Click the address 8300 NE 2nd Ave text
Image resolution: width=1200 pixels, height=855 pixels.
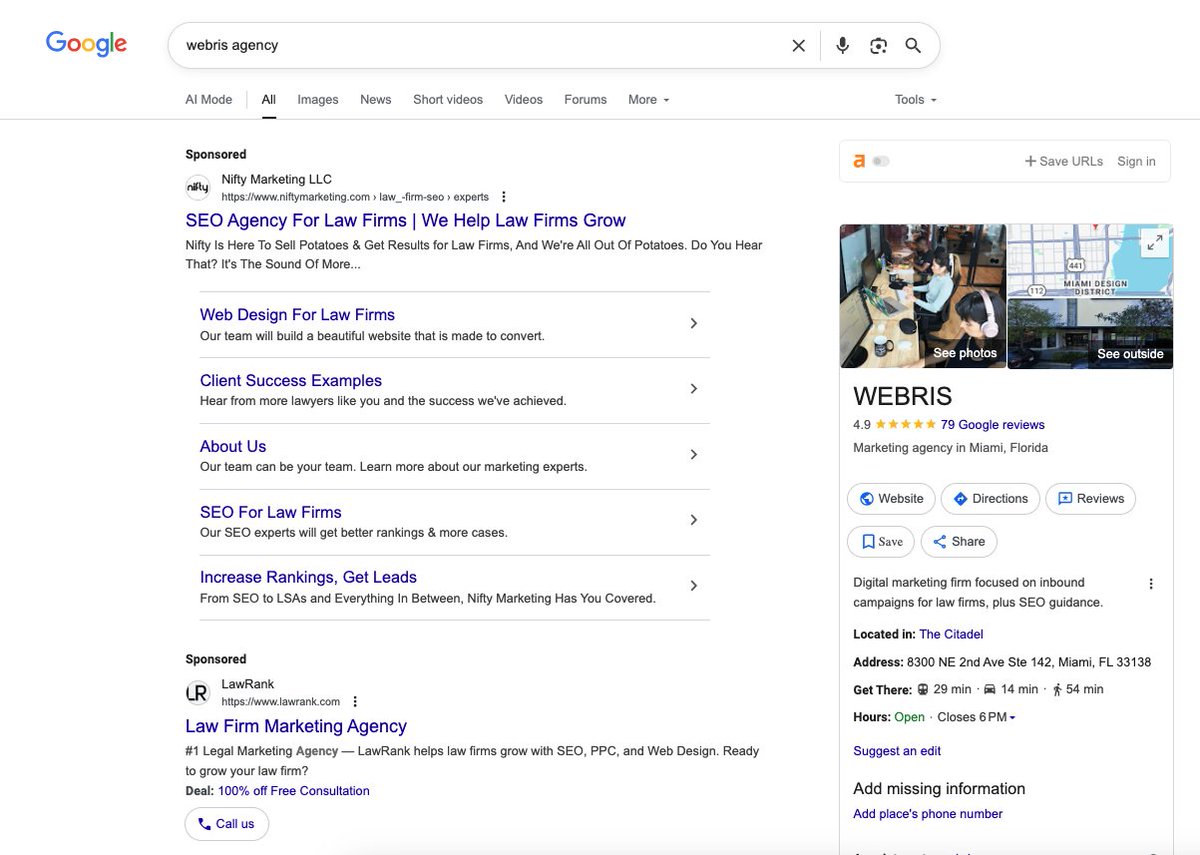pos(1029,662)
